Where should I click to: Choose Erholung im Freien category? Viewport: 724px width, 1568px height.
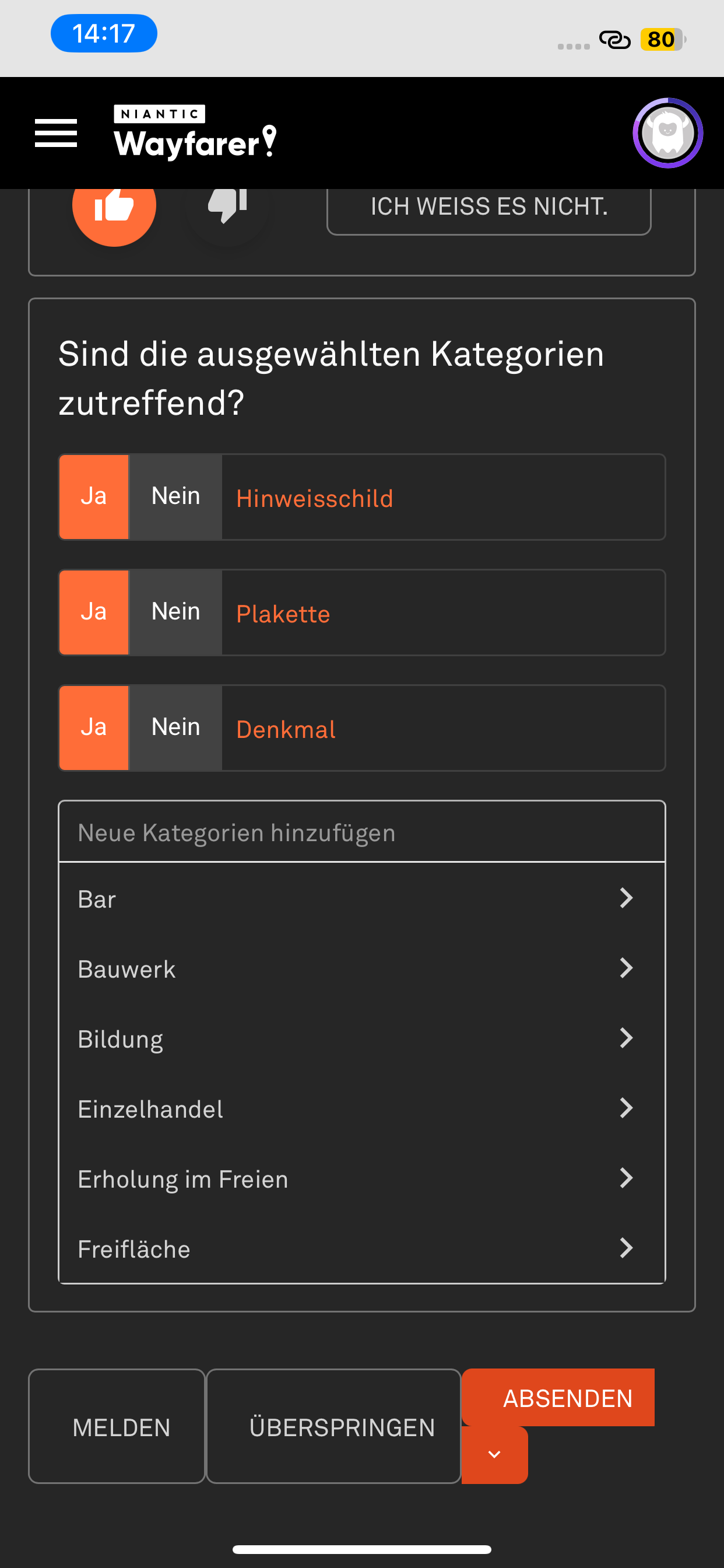tap(182, 1179)
